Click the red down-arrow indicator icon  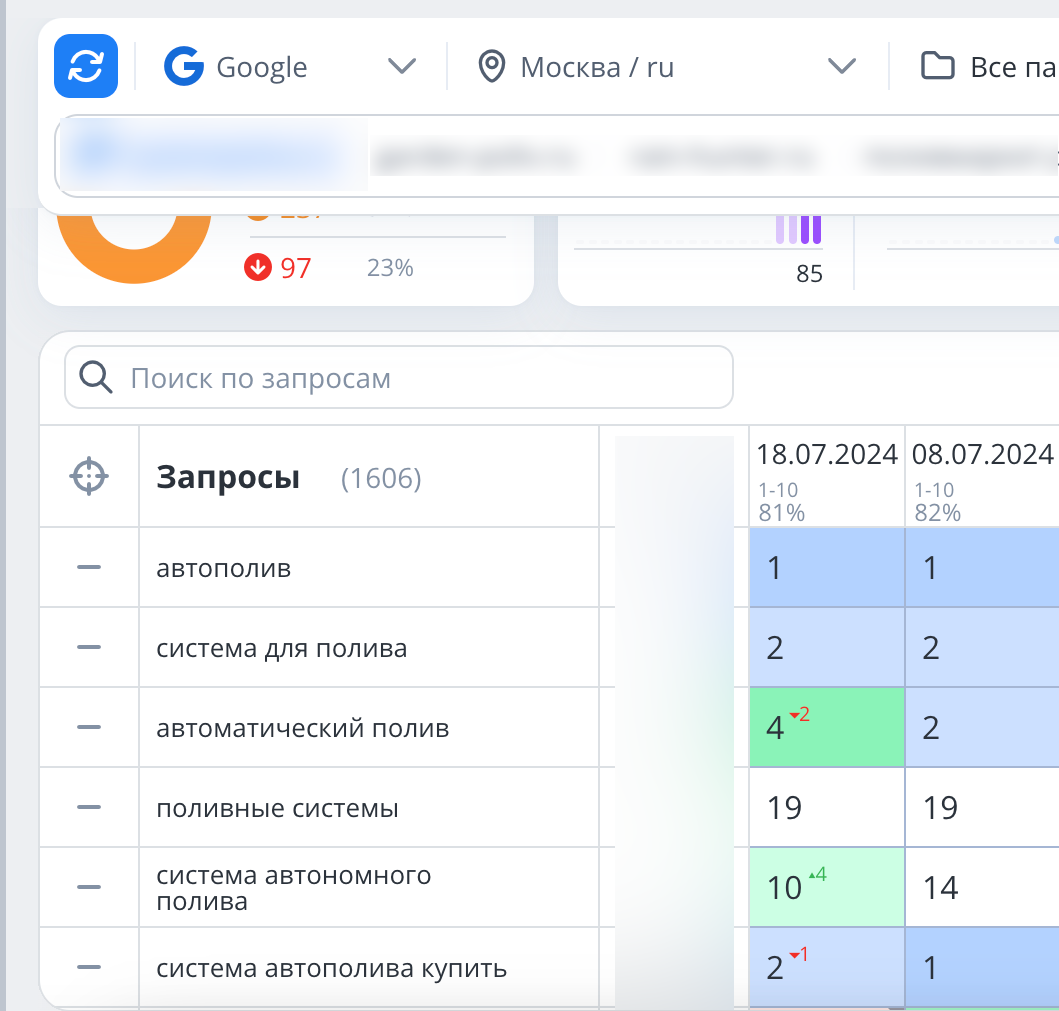[258, 268]
